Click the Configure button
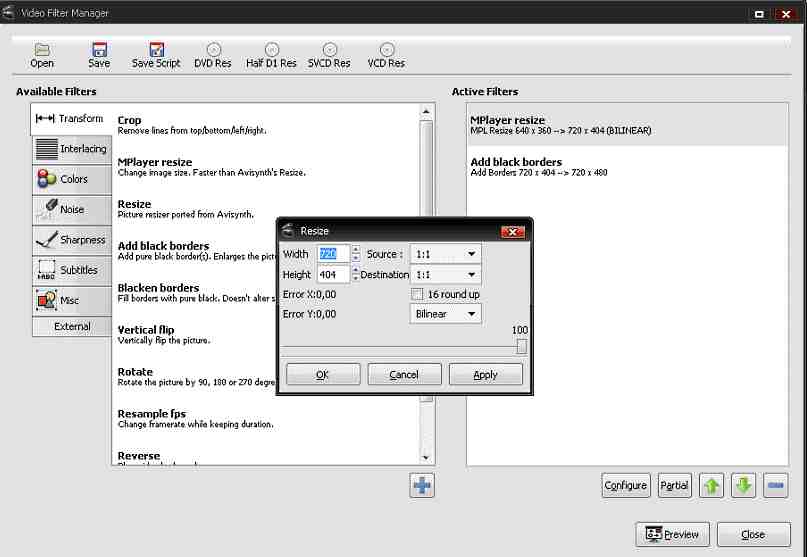The height and width of the screenshot is (557, 807). 626,485
